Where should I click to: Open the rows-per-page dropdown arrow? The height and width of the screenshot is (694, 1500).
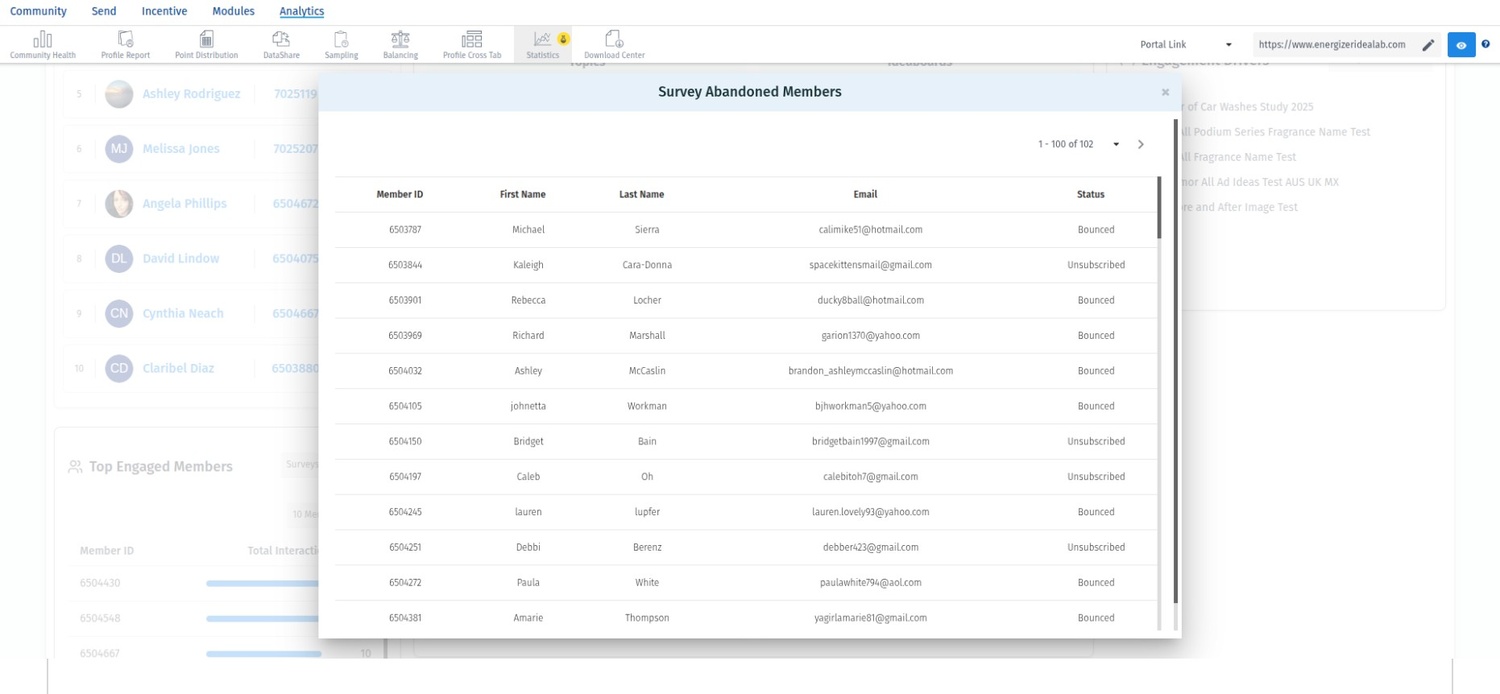click(1116, 144)
